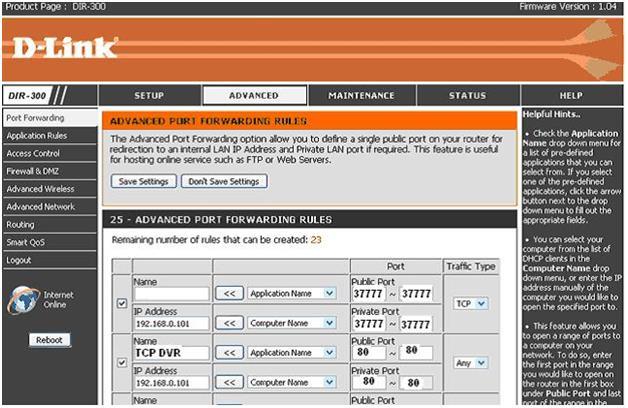Click << beside Computer Name in first rule

(x=229, y=323)
